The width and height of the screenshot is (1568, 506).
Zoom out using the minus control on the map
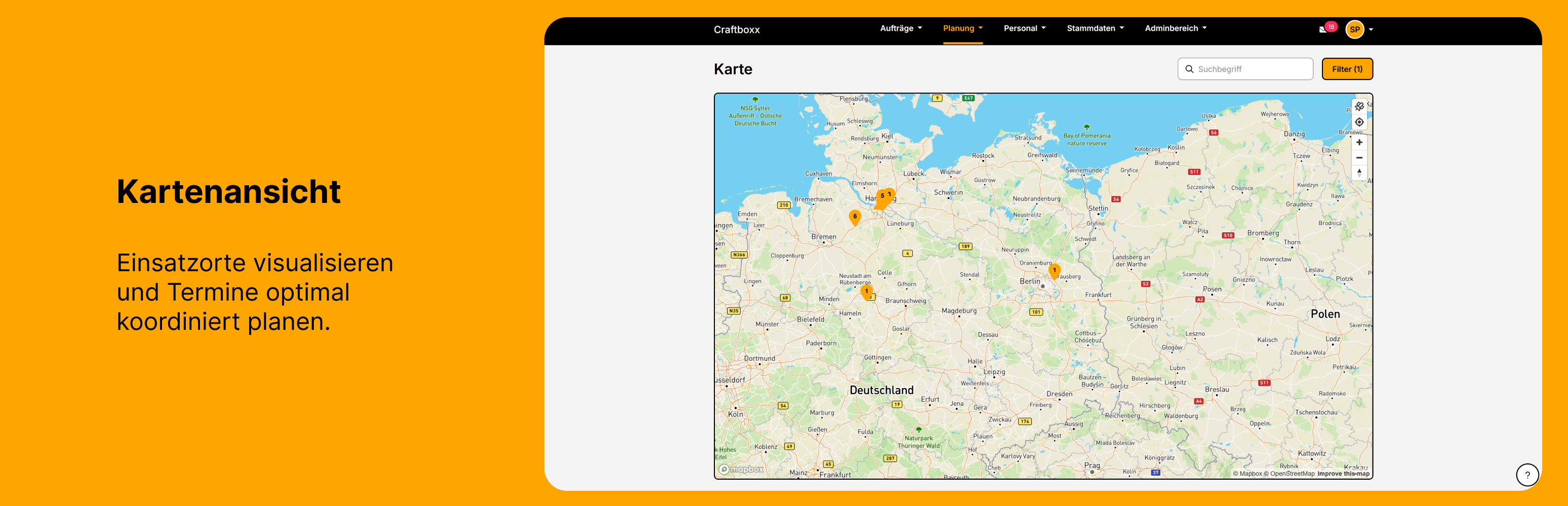pyautogui.click(x=1359, y=157)
